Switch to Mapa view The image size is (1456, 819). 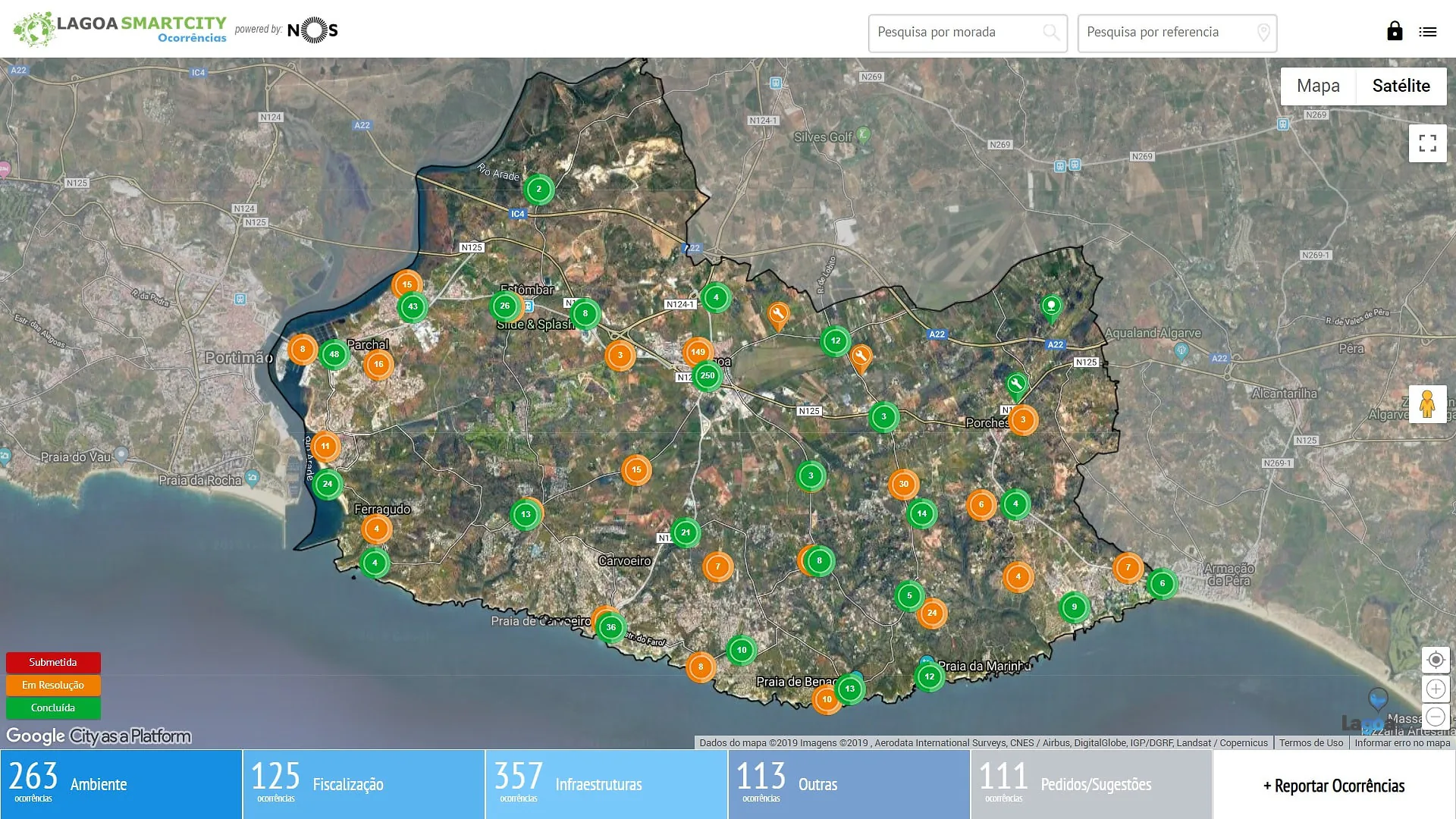(1317, 86)
